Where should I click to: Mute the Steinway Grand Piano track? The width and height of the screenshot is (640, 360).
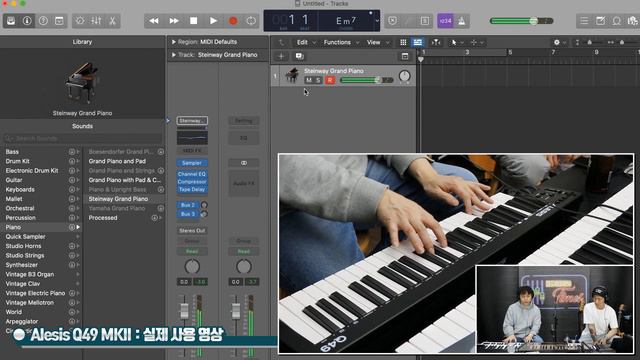click(x=309, y=80)
